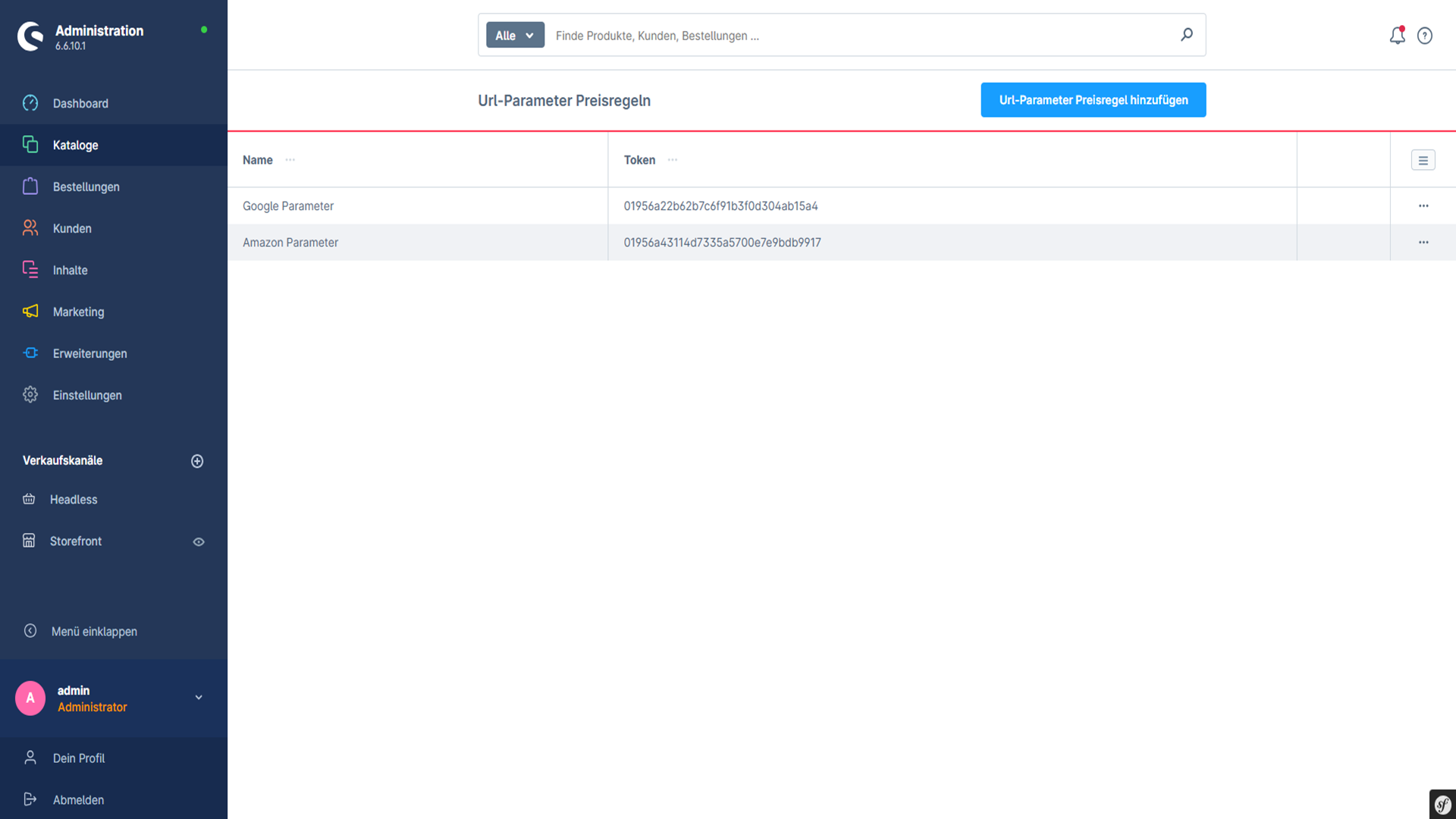Click the Abmelden logout icon
Image resolution: width=1456 pixels, height=819 pixels.
pyautogui.click(x=30, y=799)
